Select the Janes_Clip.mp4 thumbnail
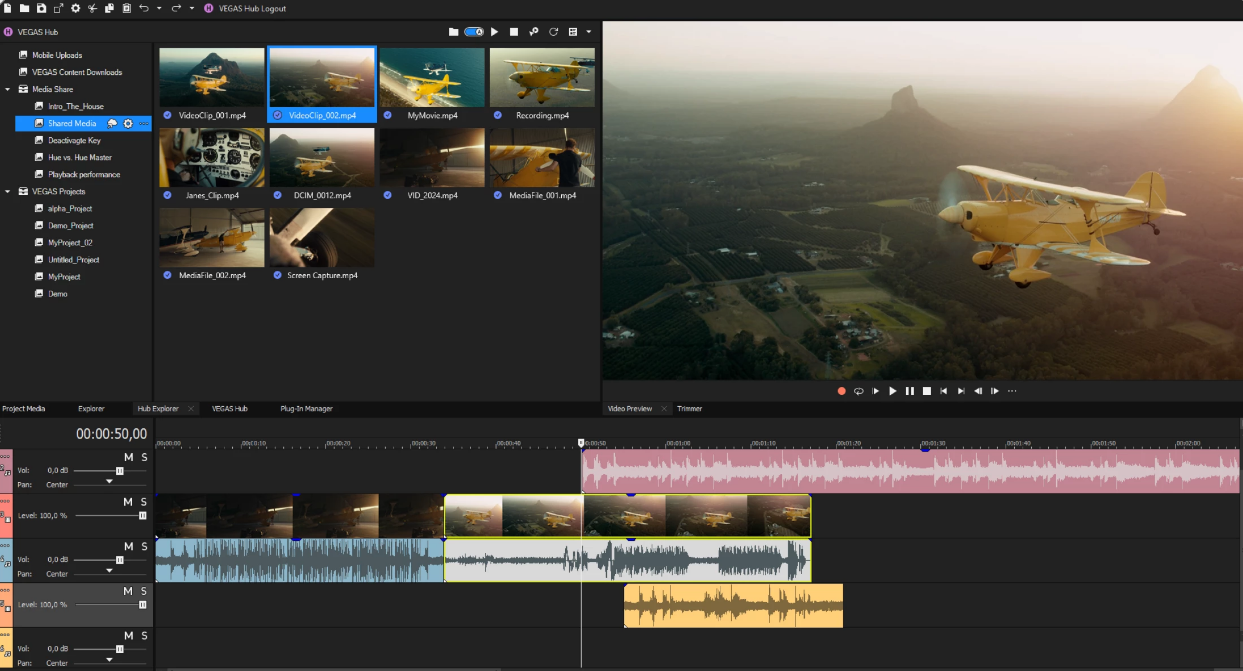 tap(212, 158)
